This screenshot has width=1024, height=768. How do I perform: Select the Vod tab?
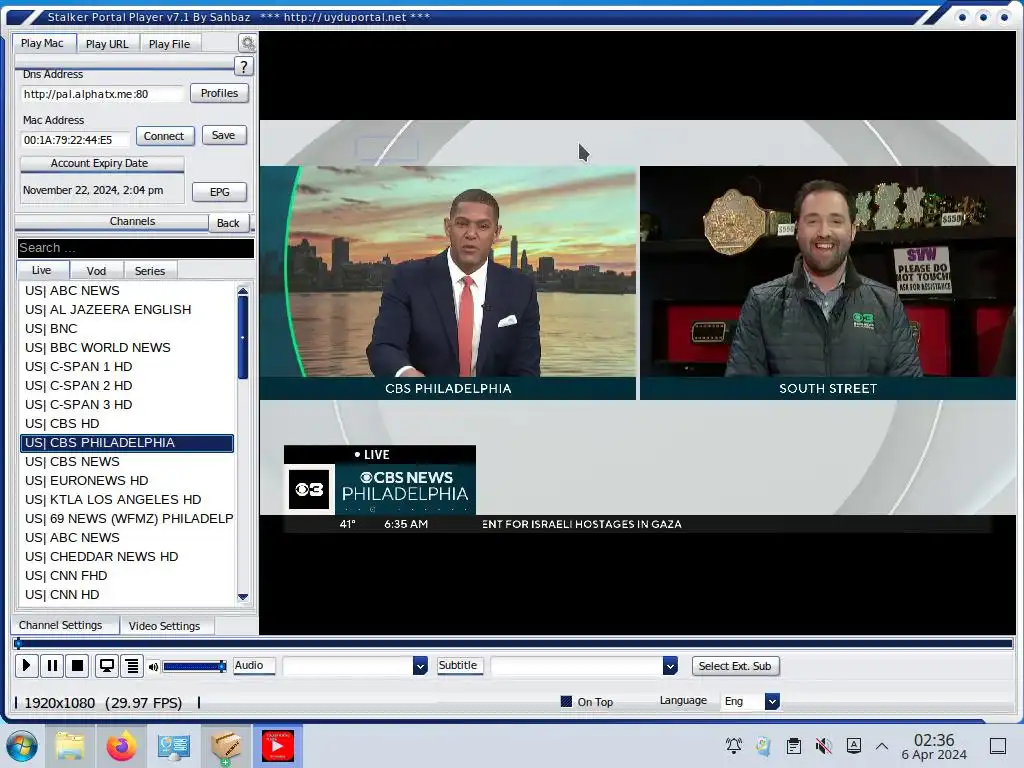(96, 271)
